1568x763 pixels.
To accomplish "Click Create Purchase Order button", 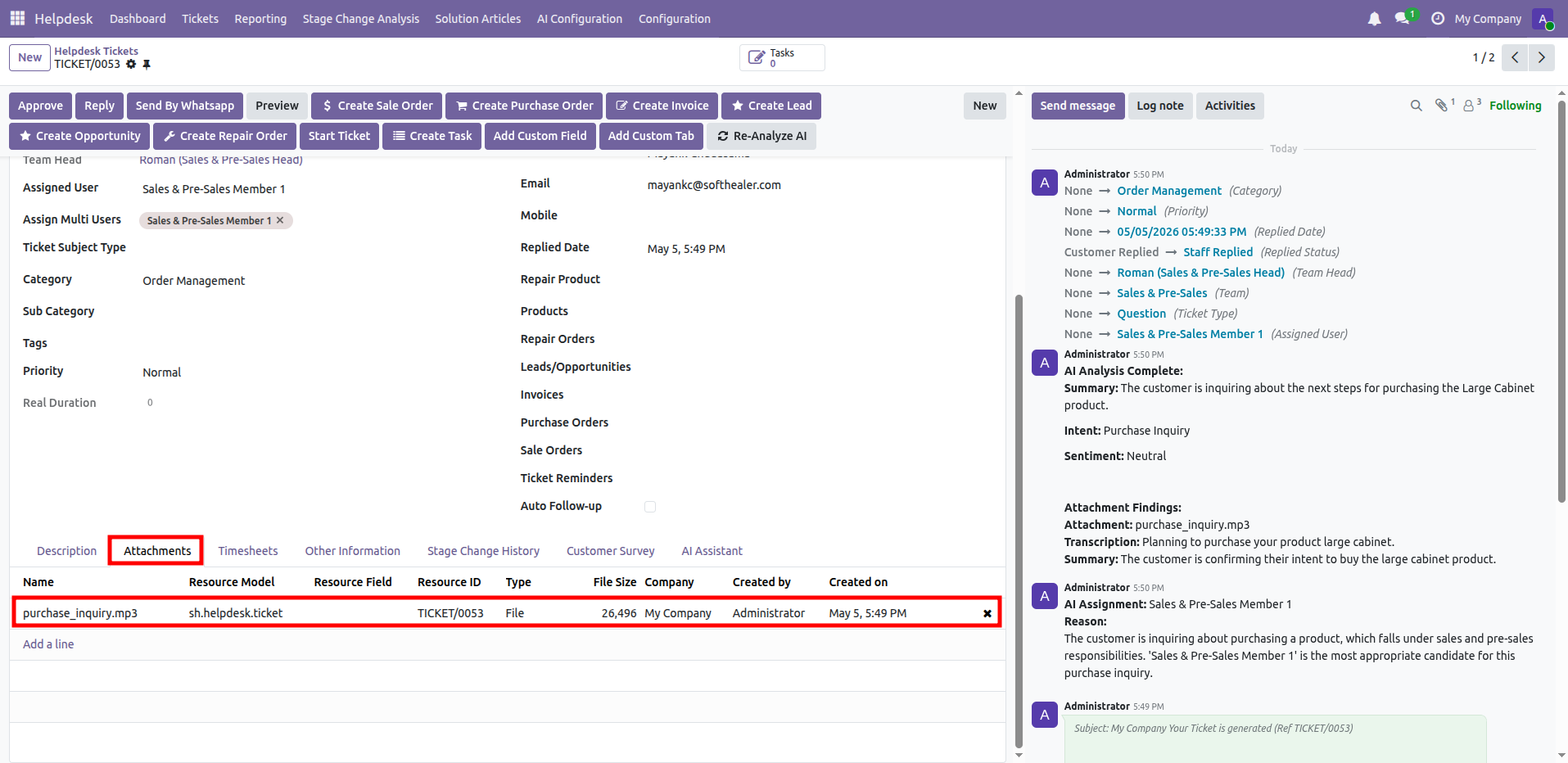I will coord(524,106).
